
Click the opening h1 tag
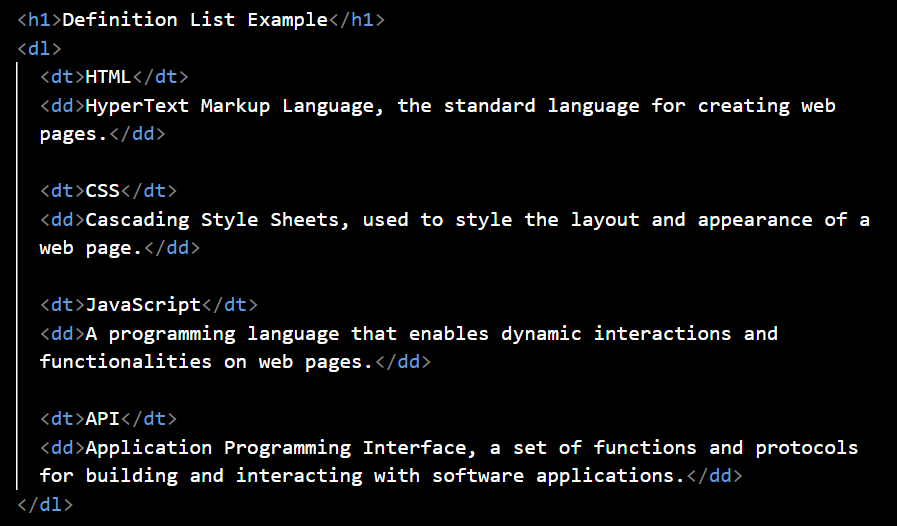click(x=39, y=20)
